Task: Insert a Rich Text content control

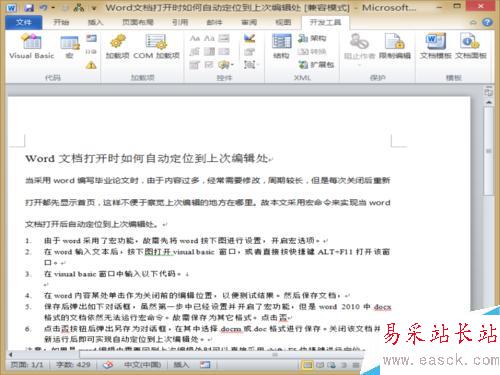Action: (195, 38)
